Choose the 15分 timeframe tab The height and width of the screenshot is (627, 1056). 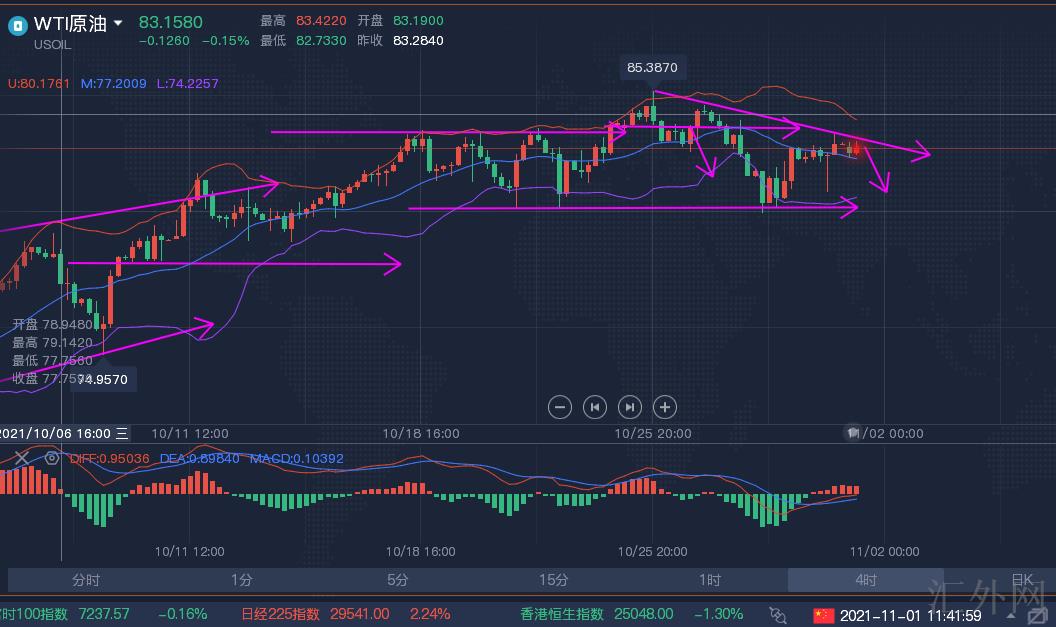point(553,580)
